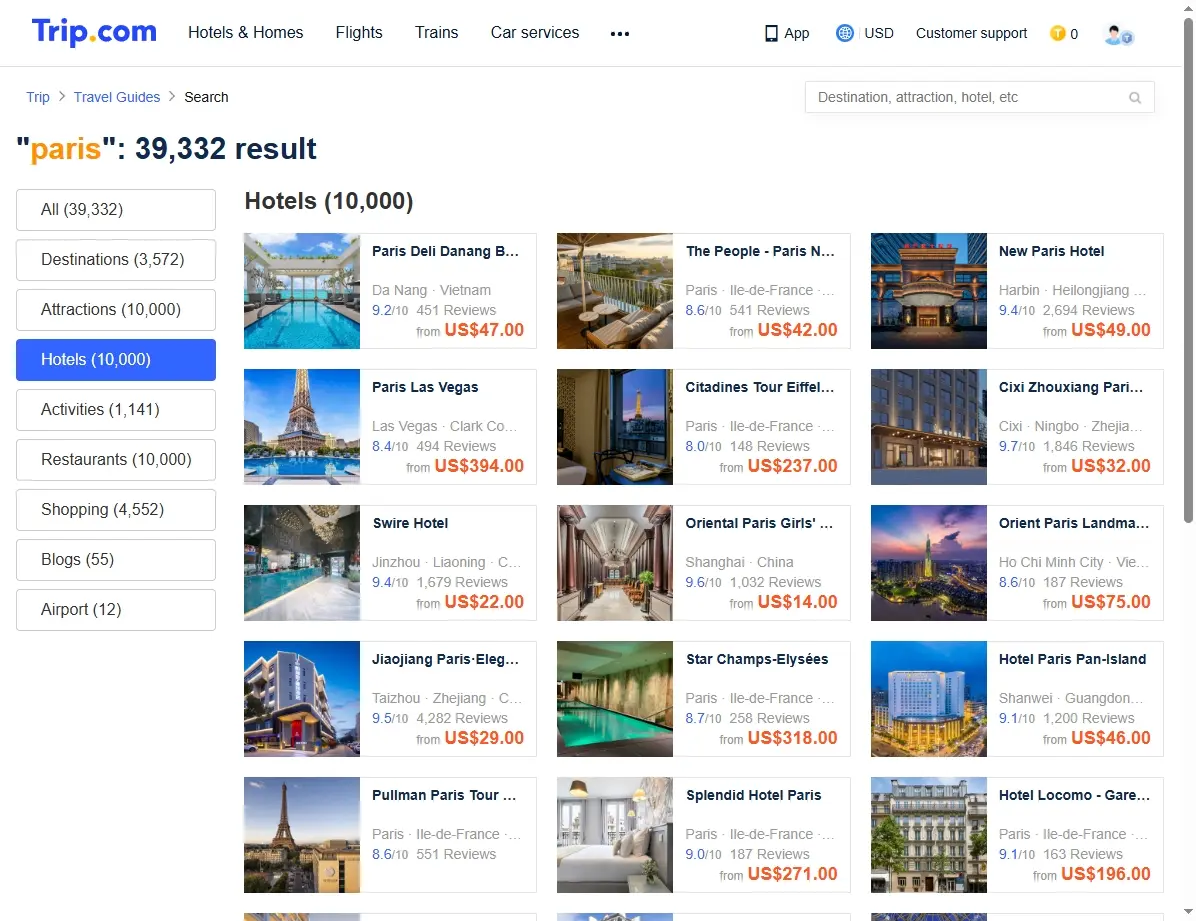
Task: Show Airport (12) results
Action: 116,610
